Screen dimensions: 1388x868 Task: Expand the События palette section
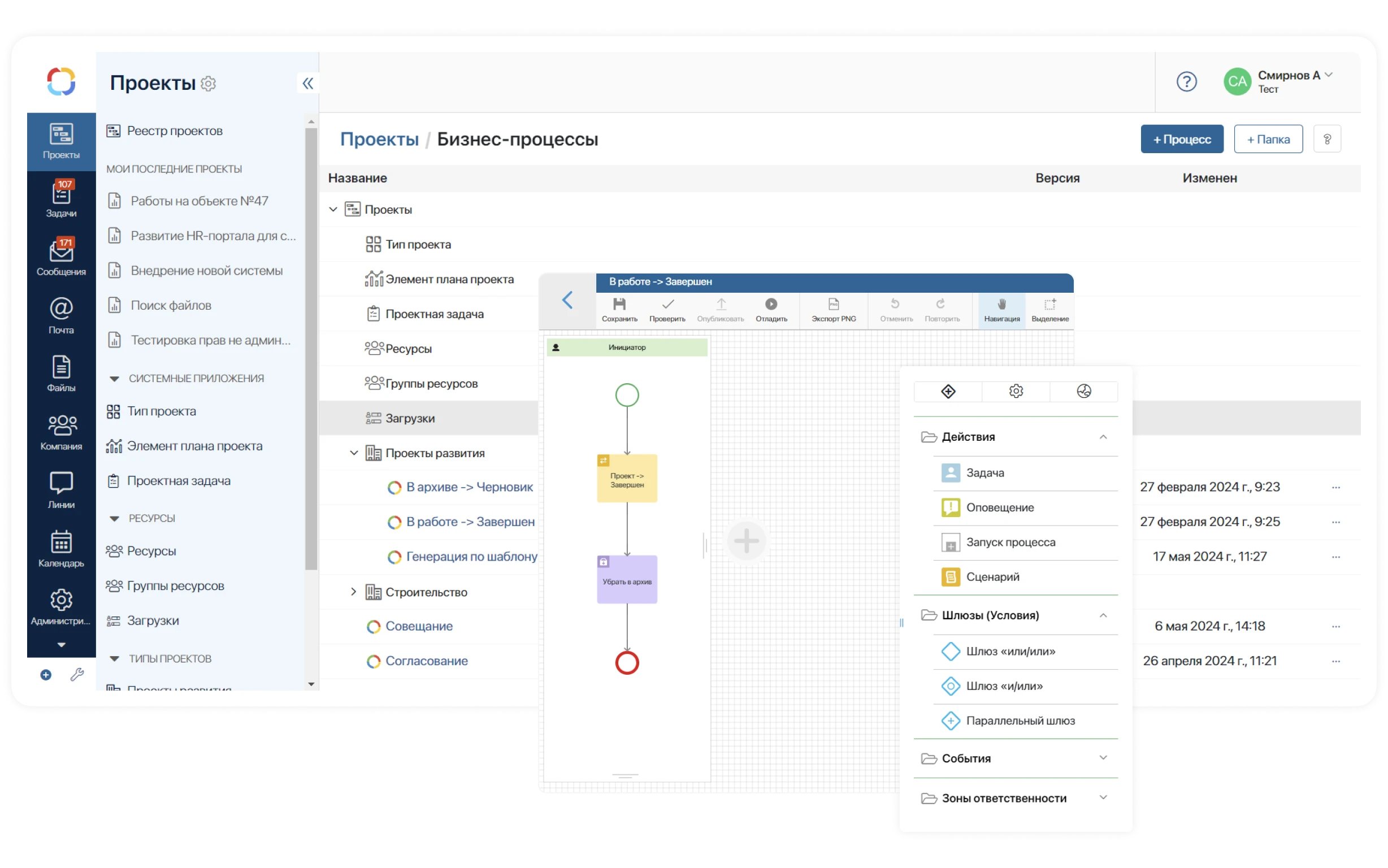click(1103, 758)
